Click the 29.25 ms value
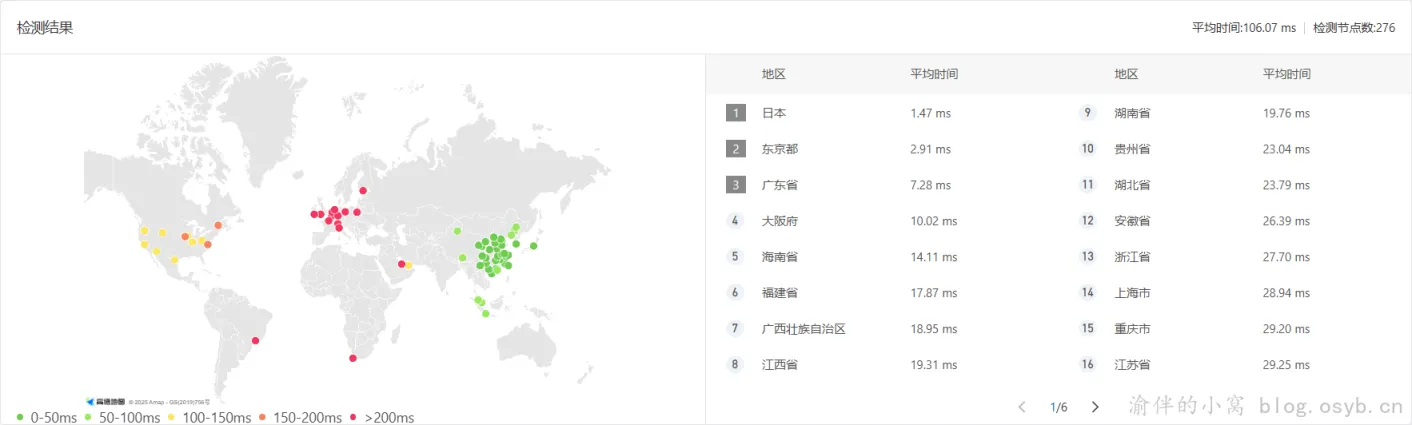This screenshot has width=1412, height=425. tap(1286, 365)
